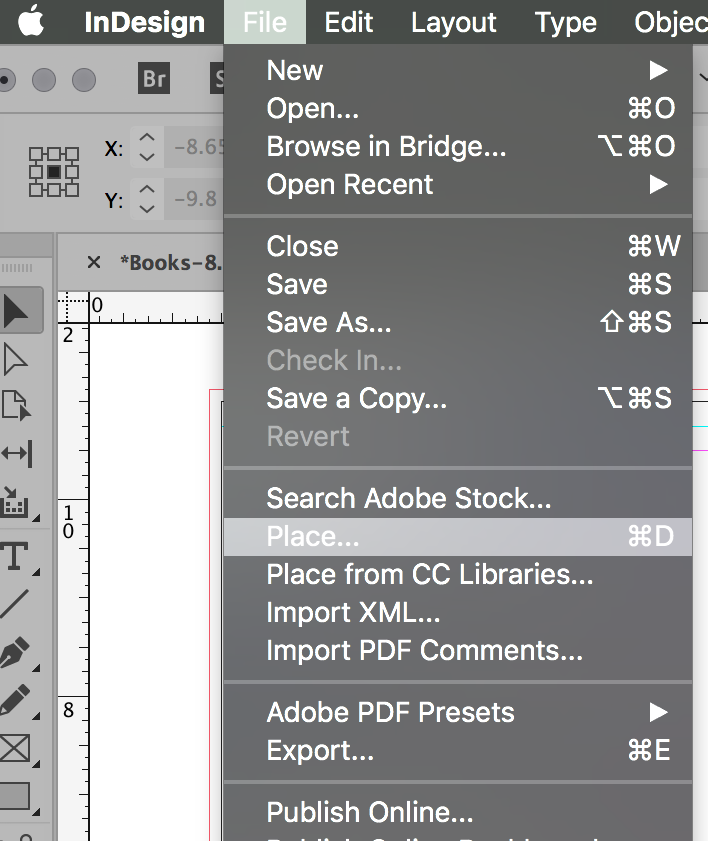Viewport: 708px width, 841px height.
Task: Close the Books-8 document tab
Action: click(94, 262)
